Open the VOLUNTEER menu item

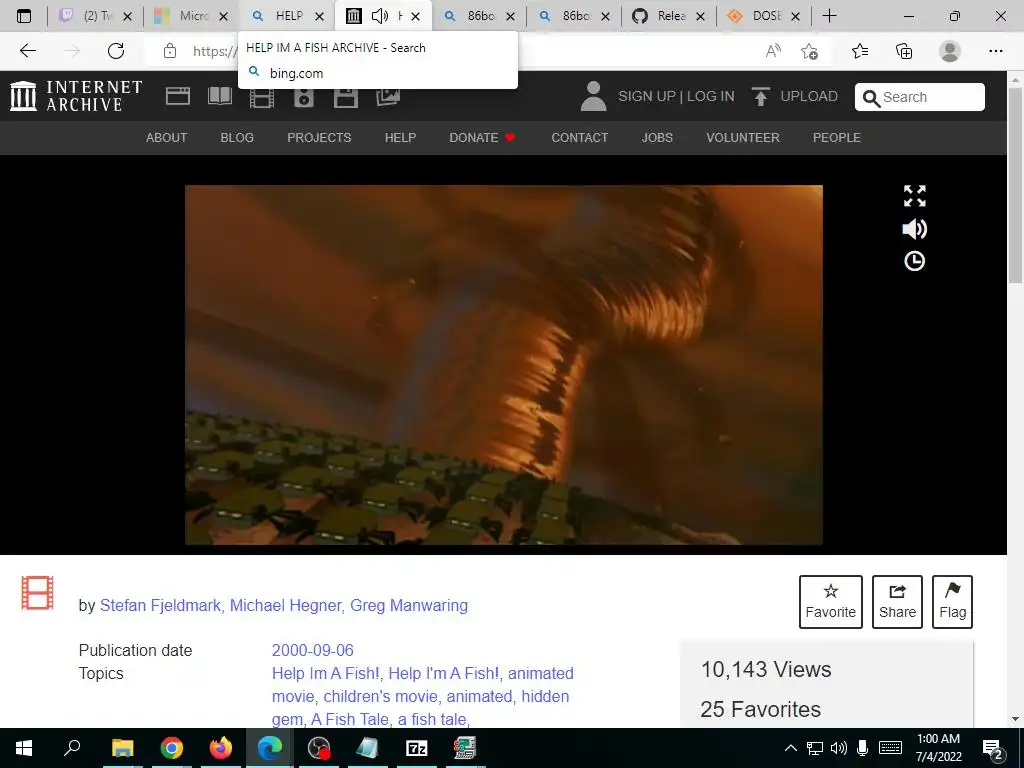pos(743,138)
